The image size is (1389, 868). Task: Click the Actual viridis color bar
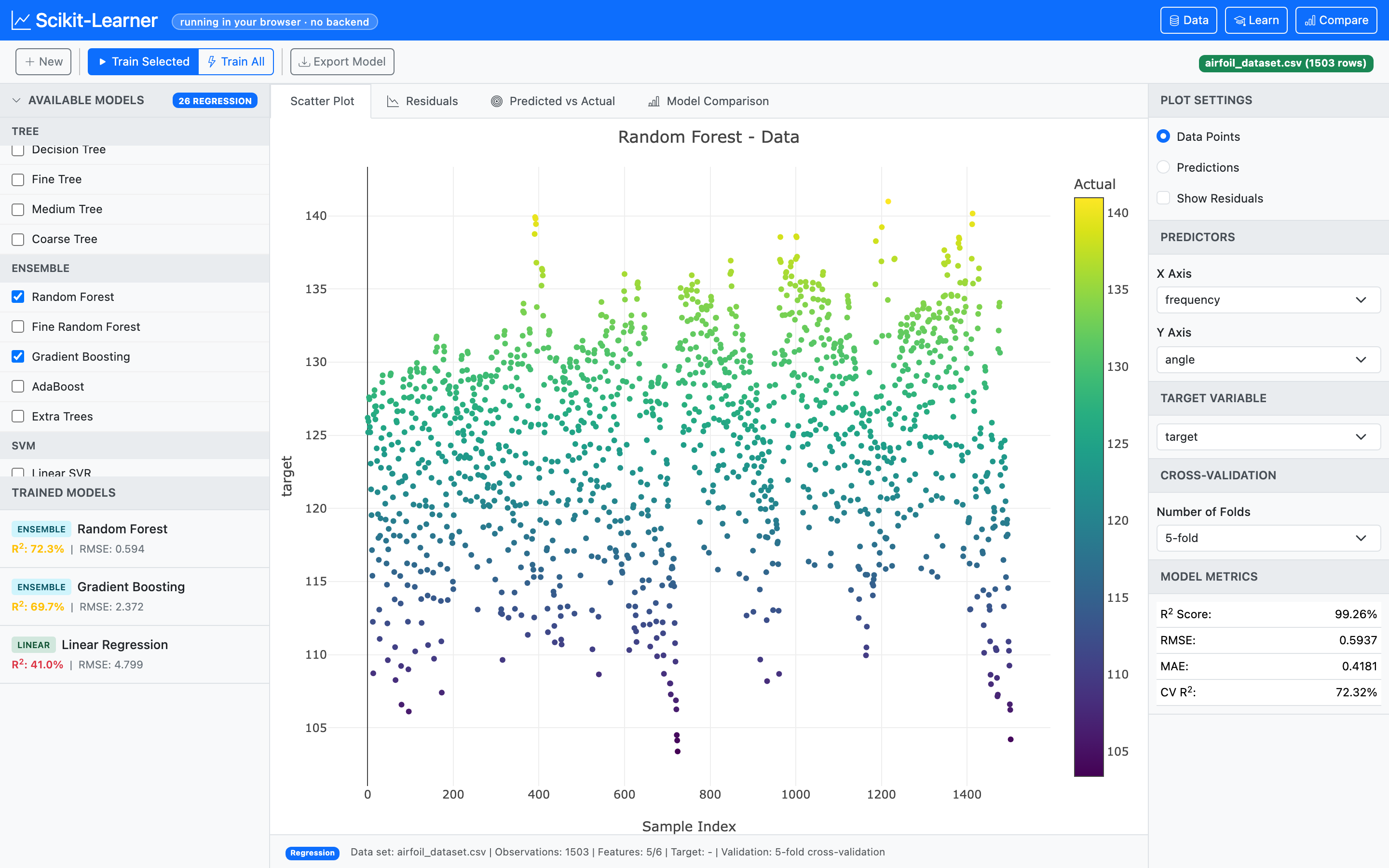tap(1089, 487)
